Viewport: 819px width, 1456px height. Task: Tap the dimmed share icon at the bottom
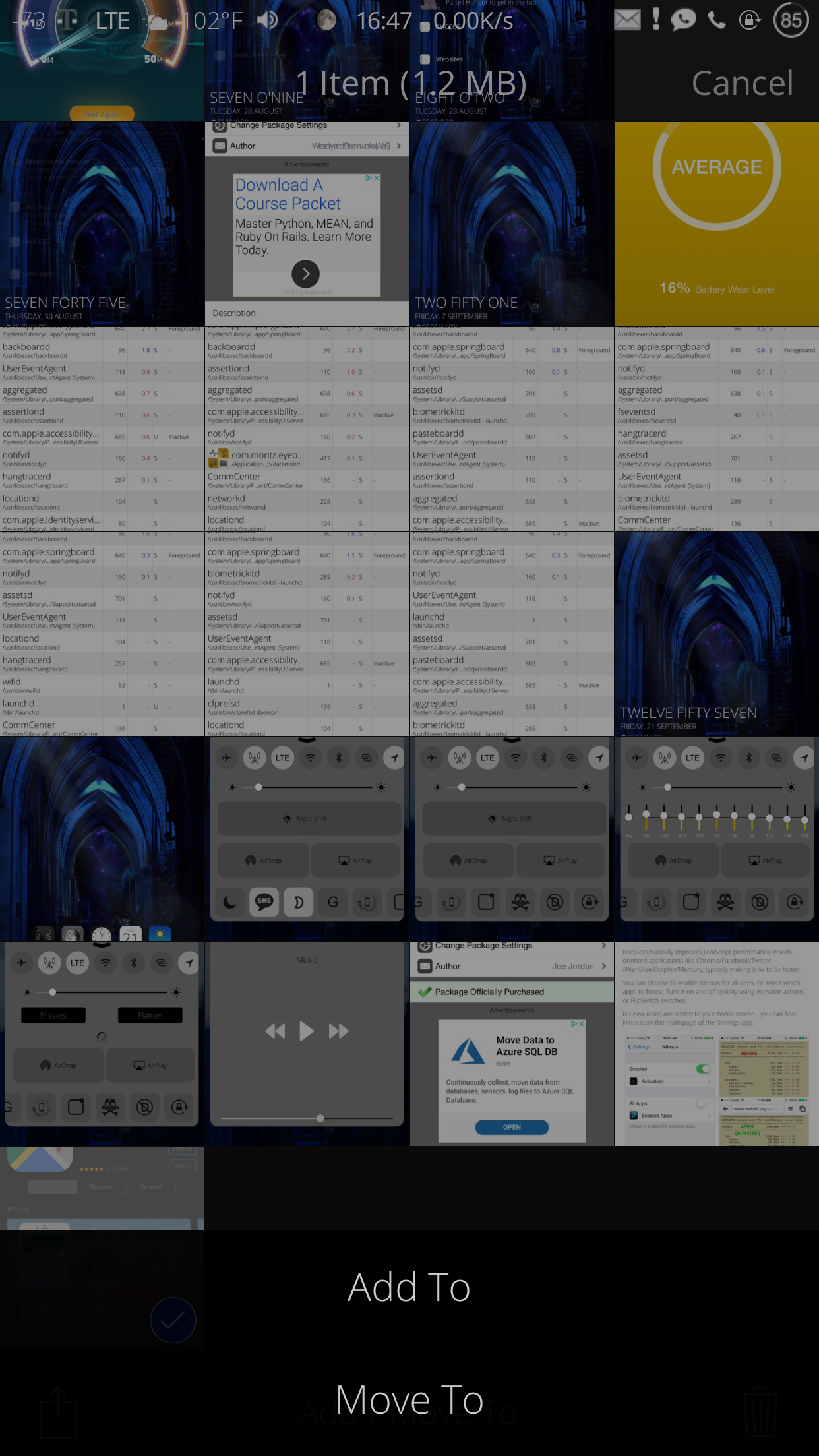58,1412
